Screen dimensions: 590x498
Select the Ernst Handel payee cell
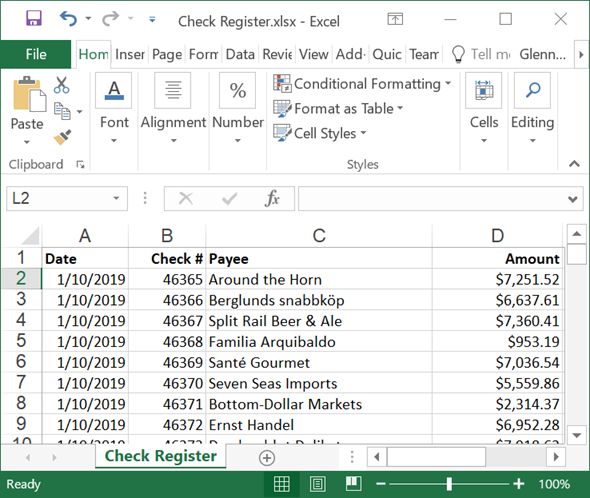coord(319,425)
